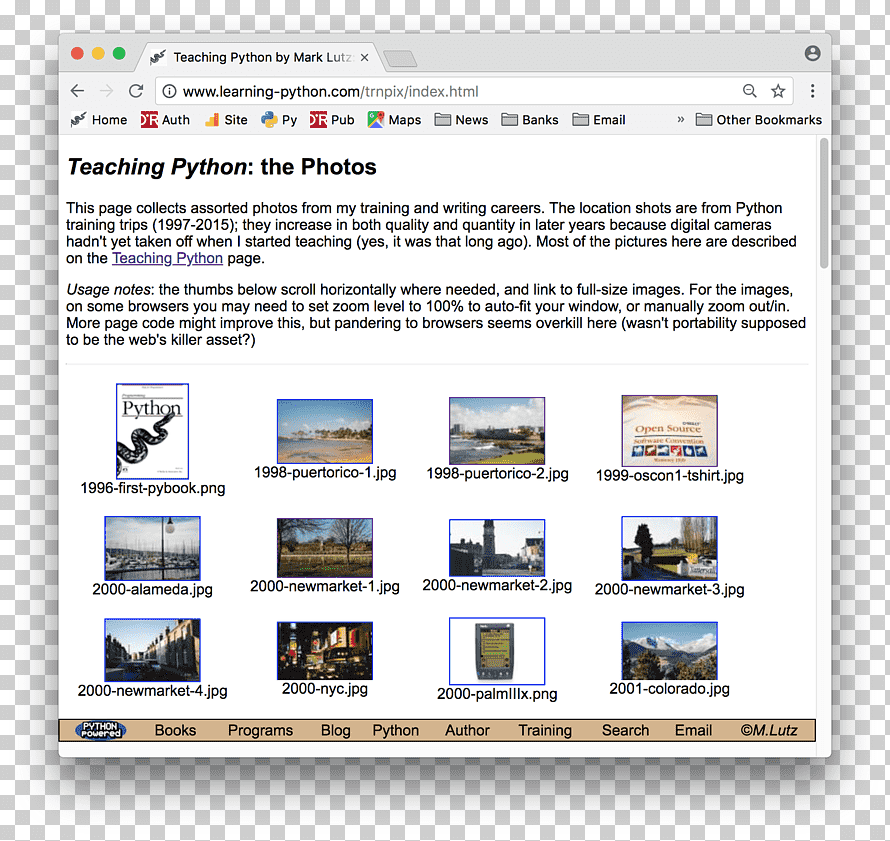Open the zoom magnifier icon in address bar

(x=750, y=91)
